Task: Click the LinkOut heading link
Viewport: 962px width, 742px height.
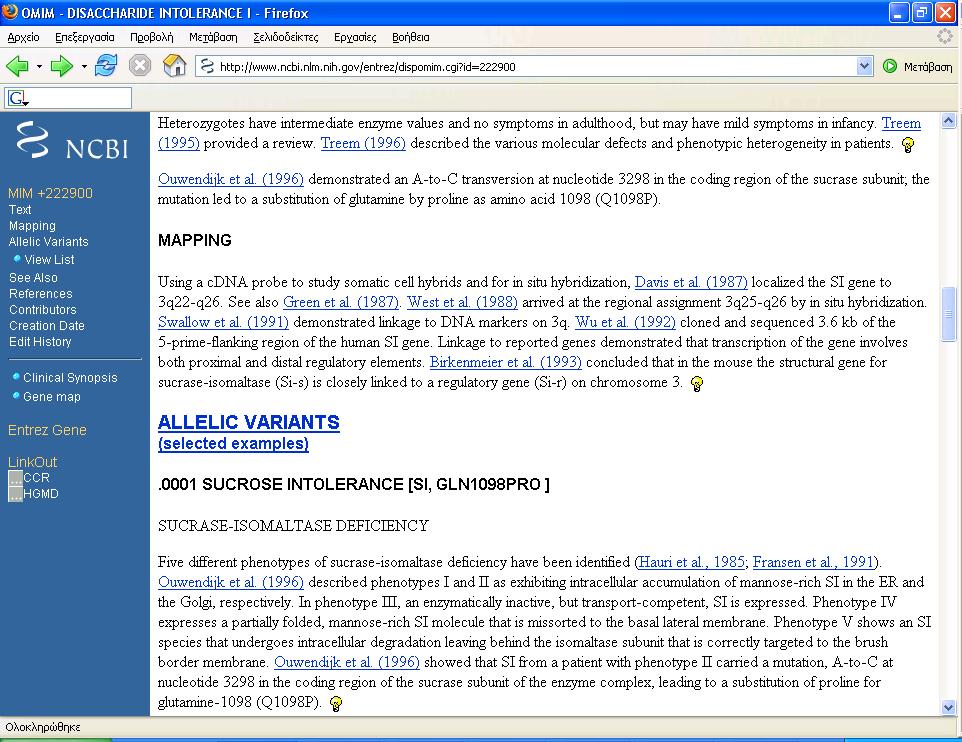Action: coord(33,462)
